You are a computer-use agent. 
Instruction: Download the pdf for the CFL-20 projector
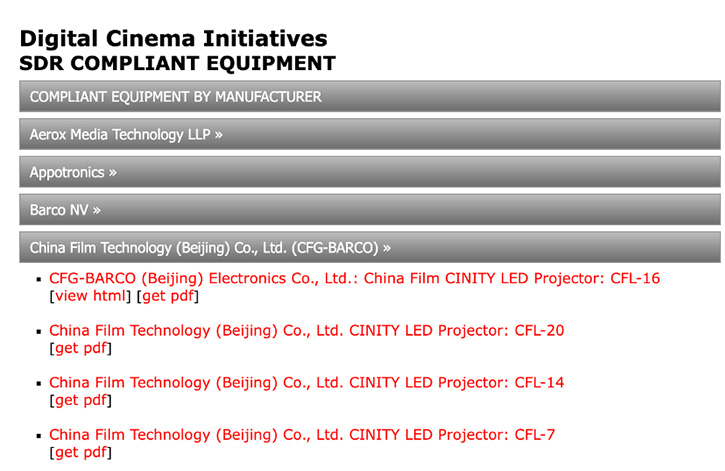[81, 348]
